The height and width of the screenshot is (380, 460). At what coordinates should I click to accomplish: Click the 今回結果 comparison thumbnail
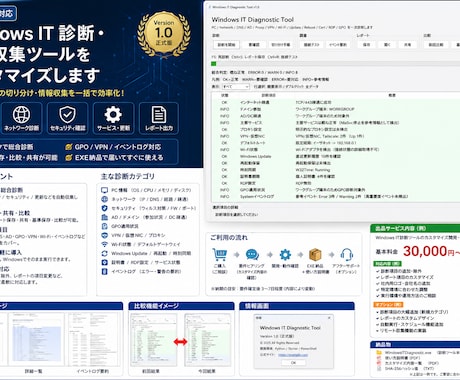tap(207, 340)
